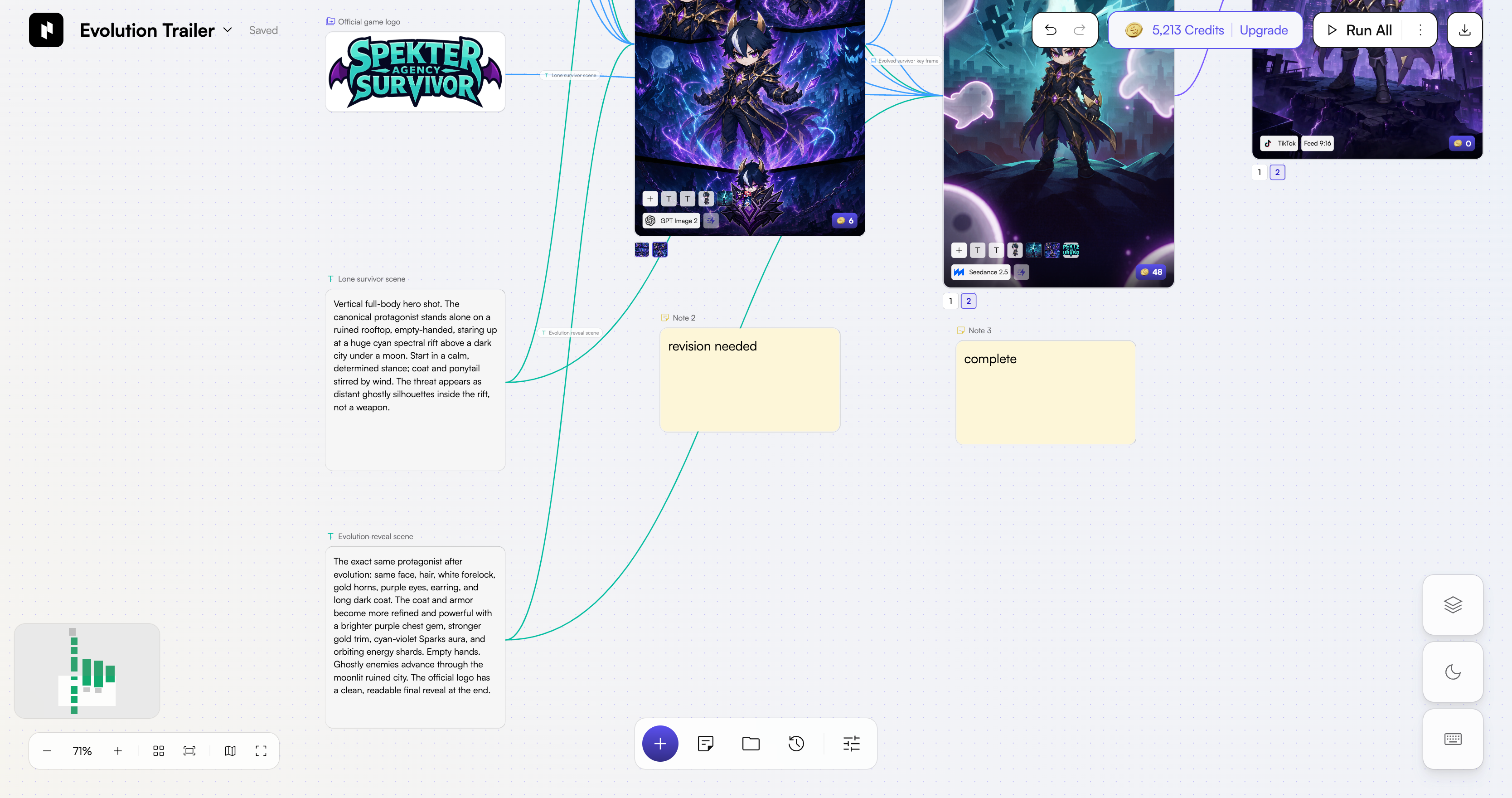The width and height of the screenshot is (1512, 798).
Task: Select the first result thumbnail below GPT Image node
Action: 641,249
